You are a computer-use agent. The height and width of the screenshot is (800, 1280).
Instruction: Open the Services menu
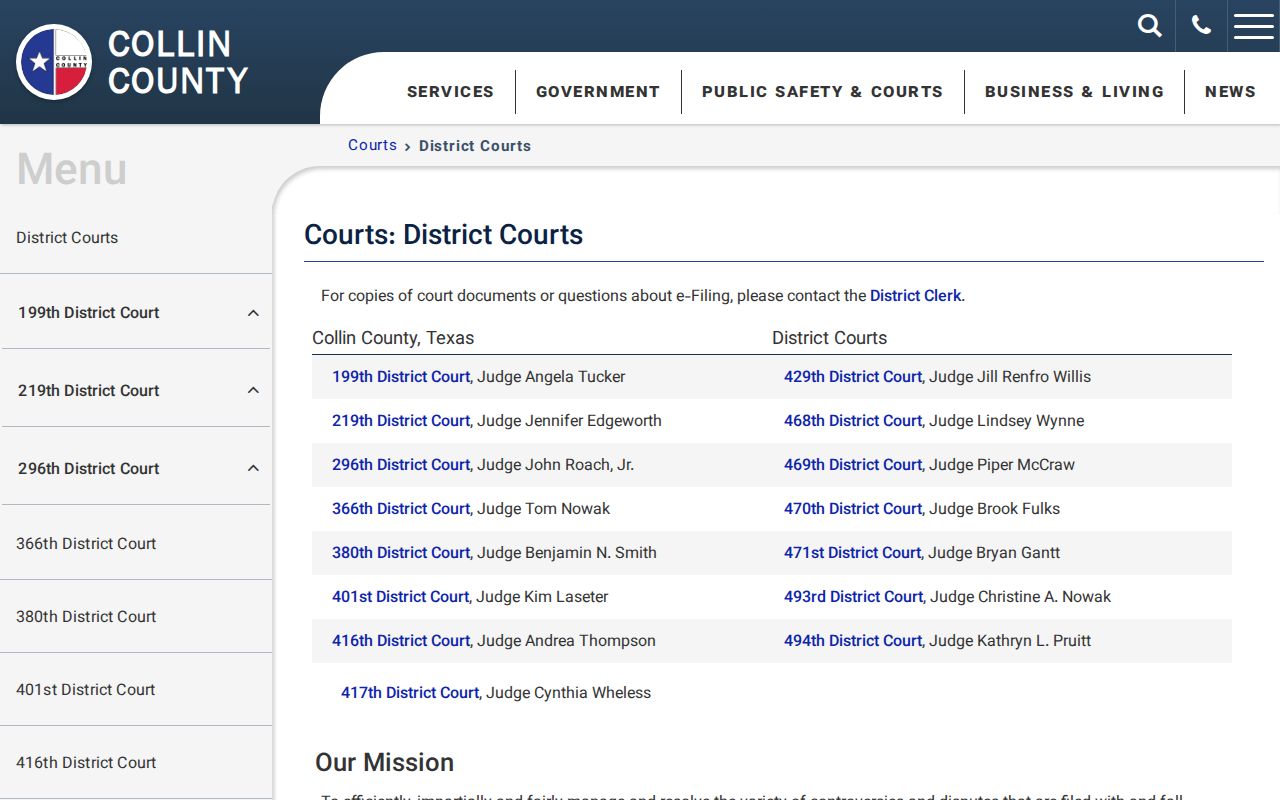pyautogui.click(x=451, y=92)
